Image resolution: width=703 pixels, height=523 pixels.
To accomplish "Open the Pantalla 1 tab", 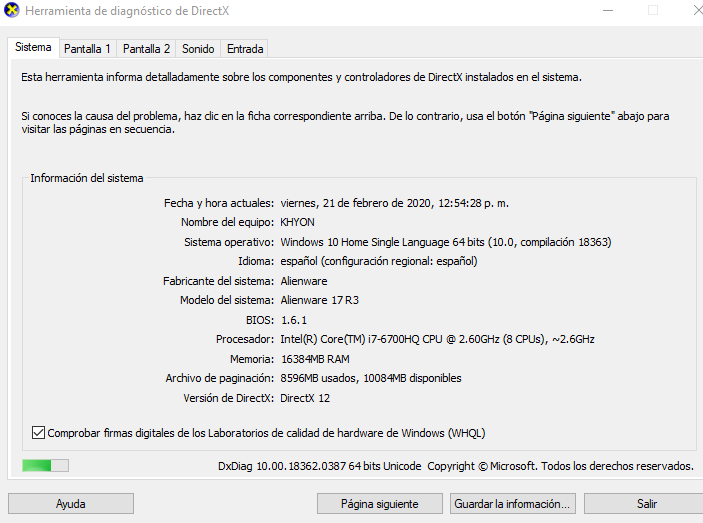I will [x=87, y=49].
